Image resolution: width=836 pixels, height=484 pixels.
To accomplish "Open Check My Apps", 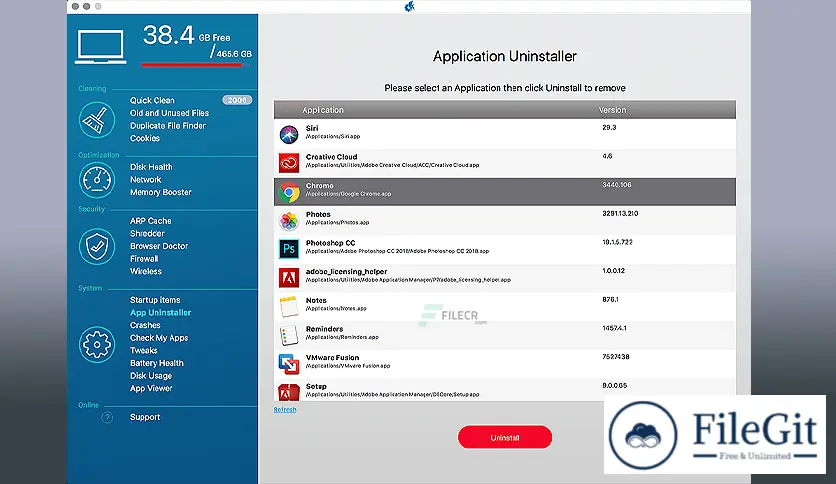I will [159, 338].
